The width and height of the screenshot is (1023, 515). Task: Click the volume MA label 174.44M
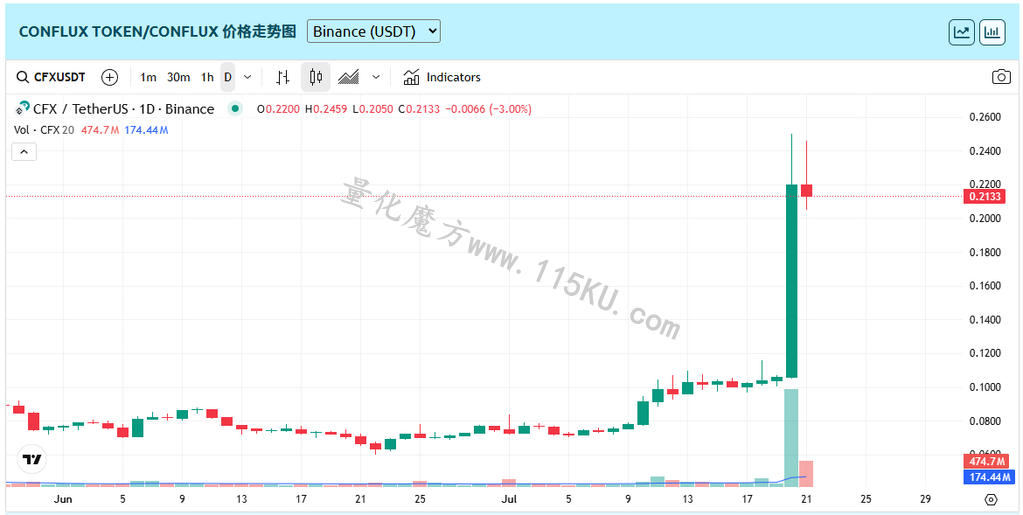(988, 478)
